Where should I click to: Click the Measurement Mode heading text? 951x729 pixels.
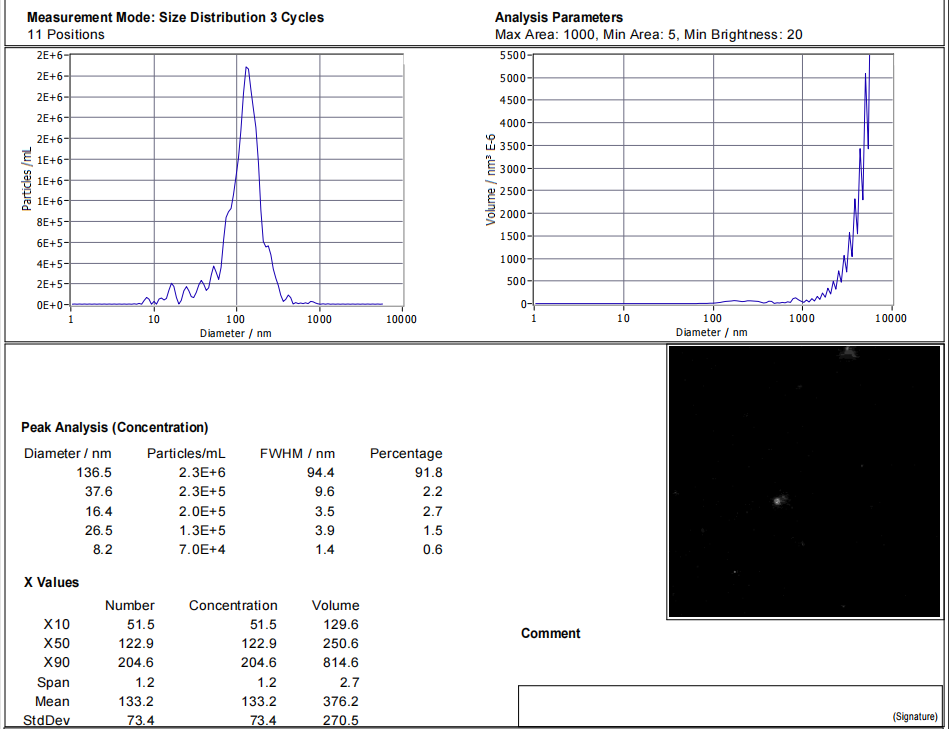[x=175, y=17]
